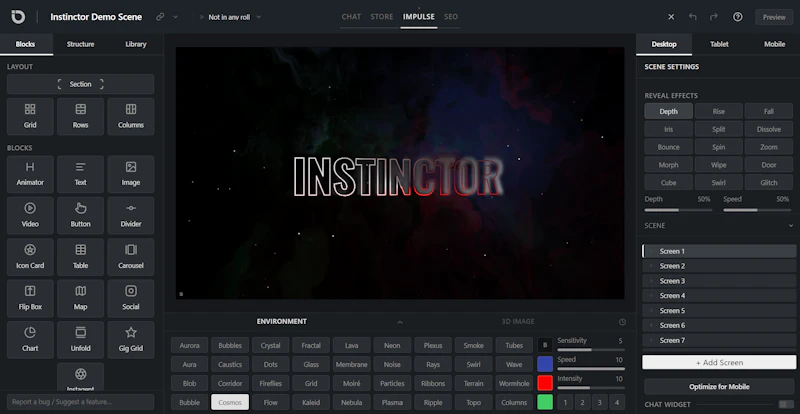Screen dimensions: 800x414
Task: Collapse the SCENE section chevron
Action: [790, 226]
